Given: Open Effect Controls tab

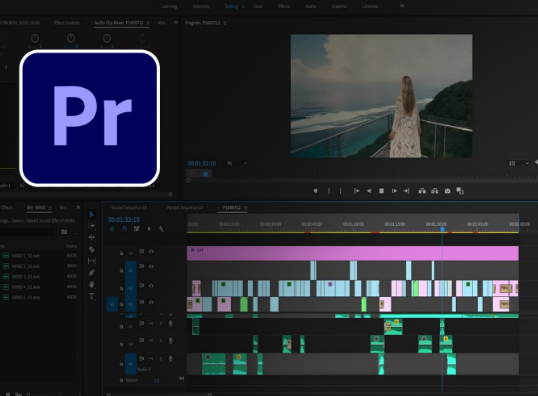Looking at the screenshot, I should [x=67, y=23].
